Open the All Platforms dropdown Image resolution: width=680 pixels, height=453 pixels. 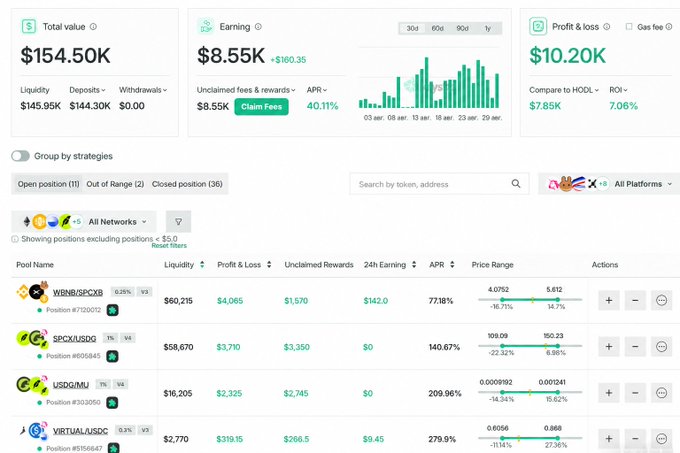tap(609, 184)
